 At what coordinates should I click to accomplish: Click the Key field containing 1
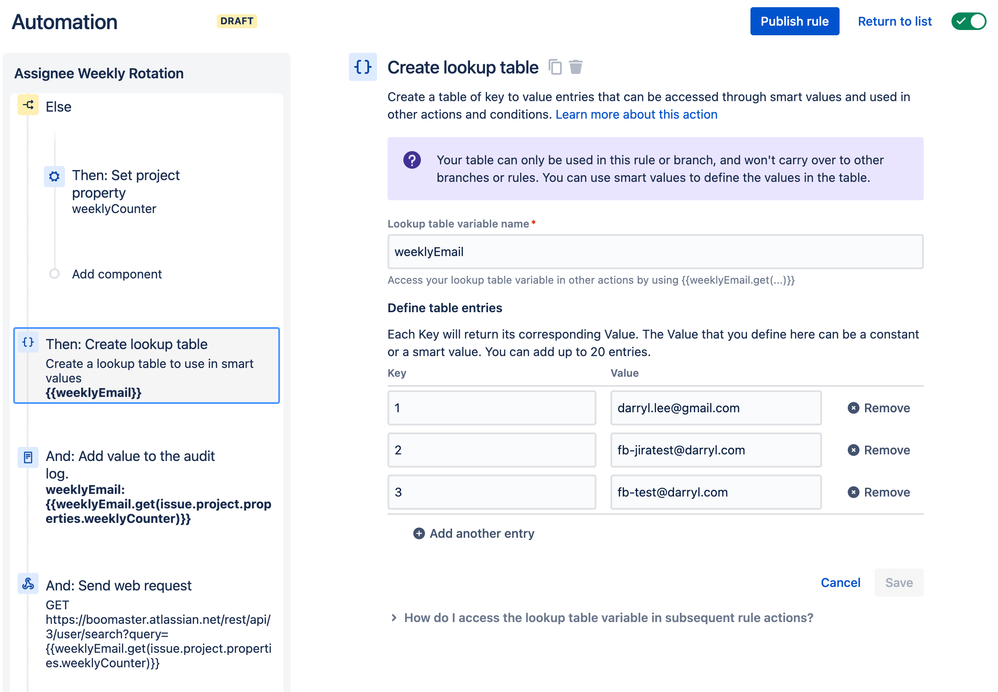click(491, 408)
